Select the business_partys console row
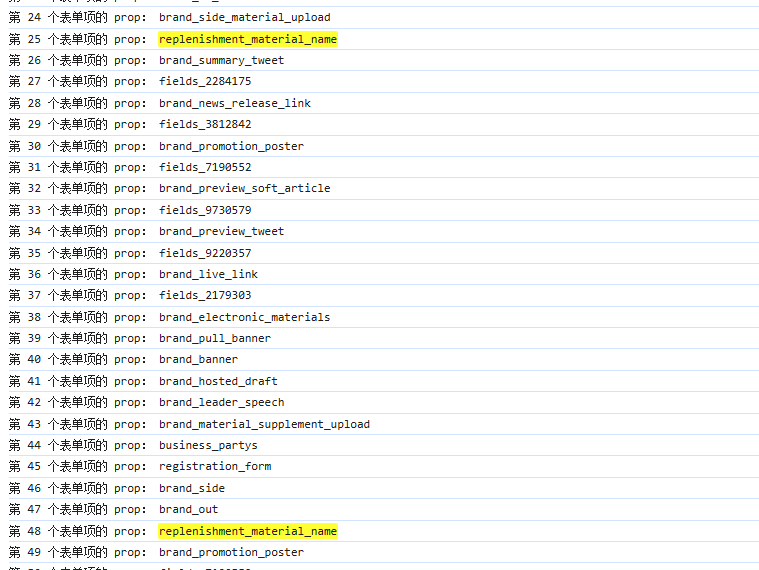Viewport: 759px width, 570px height. (x=208, y=445)
